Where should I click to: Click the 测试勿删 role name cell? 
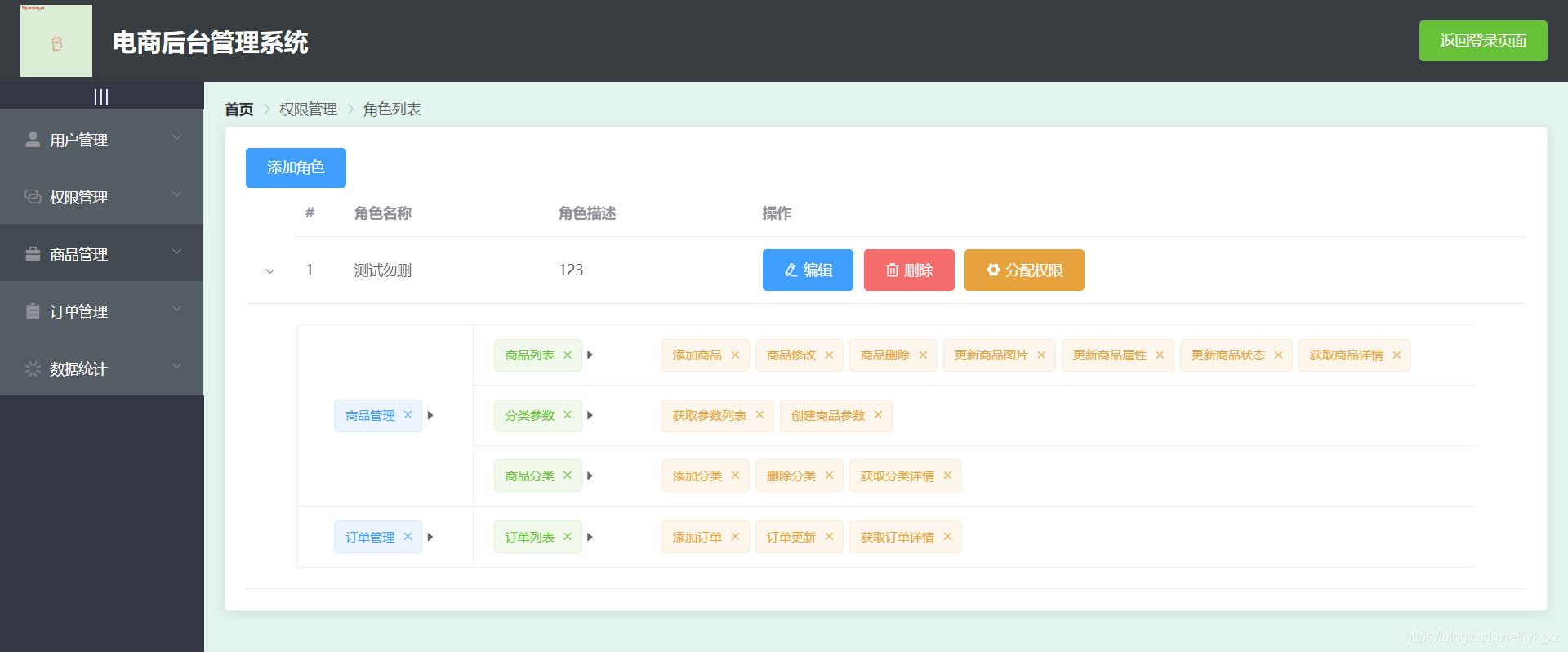tap(383, 270)
